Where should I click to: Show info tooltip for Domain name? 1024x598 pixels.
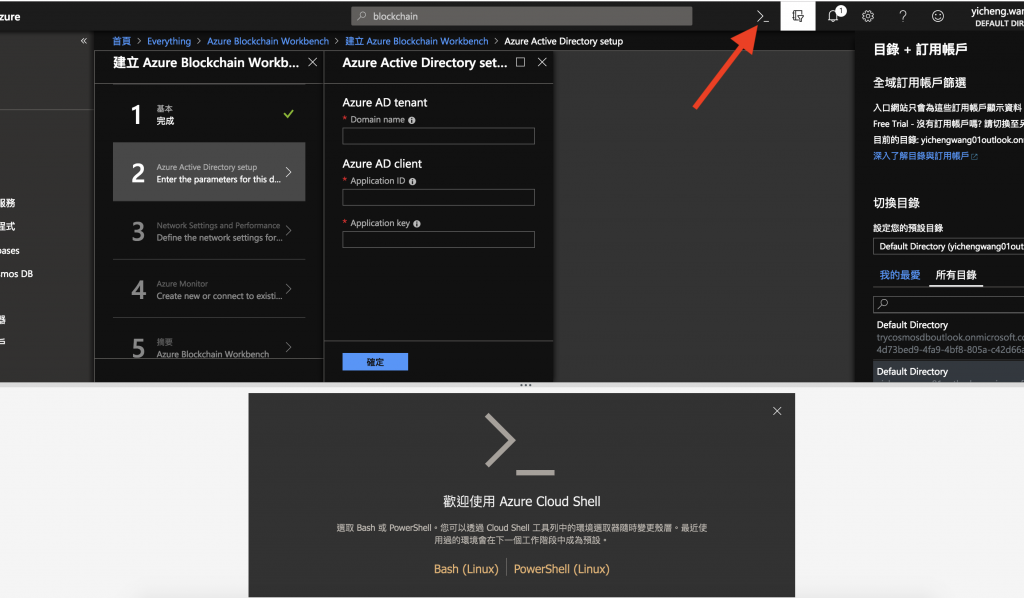pos(411,120)
